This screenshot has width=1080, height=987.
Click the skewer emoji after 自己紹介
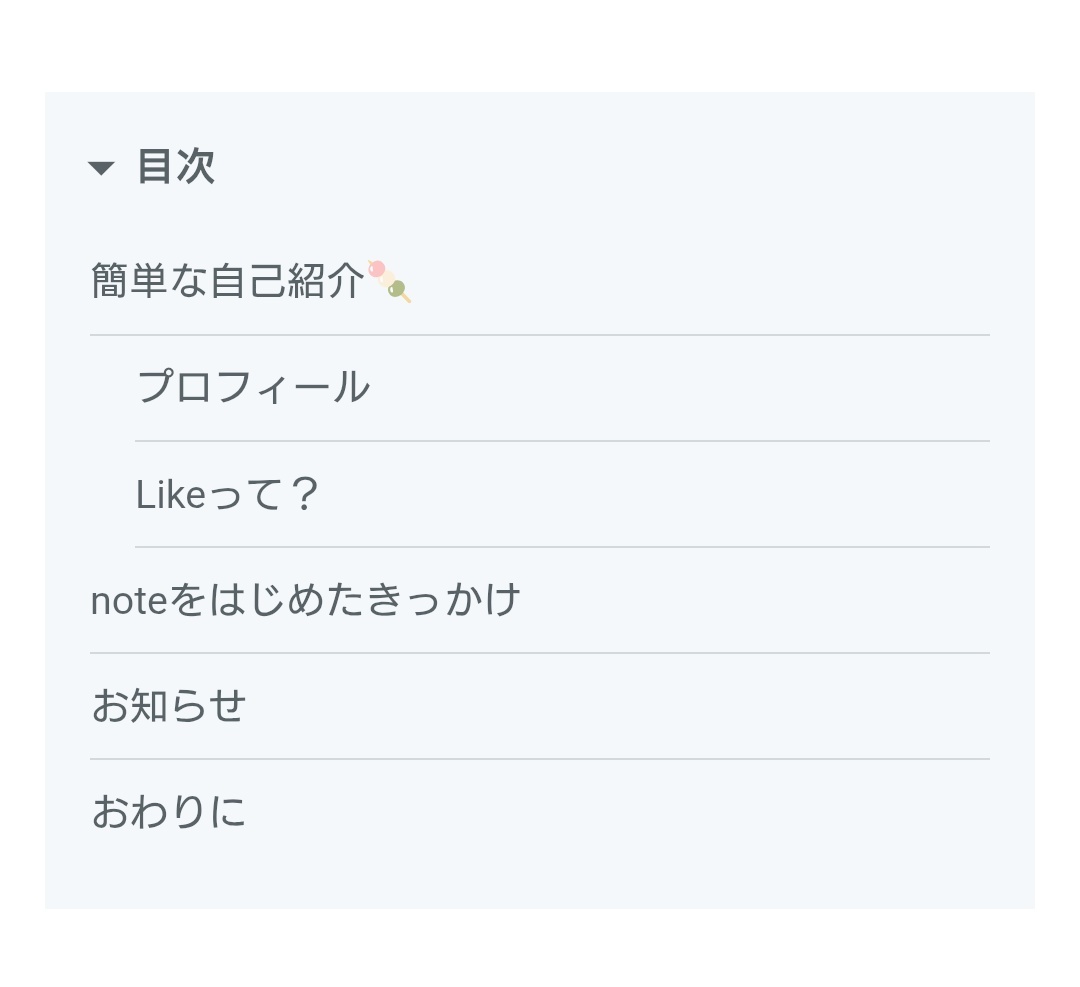click(389, 281)
